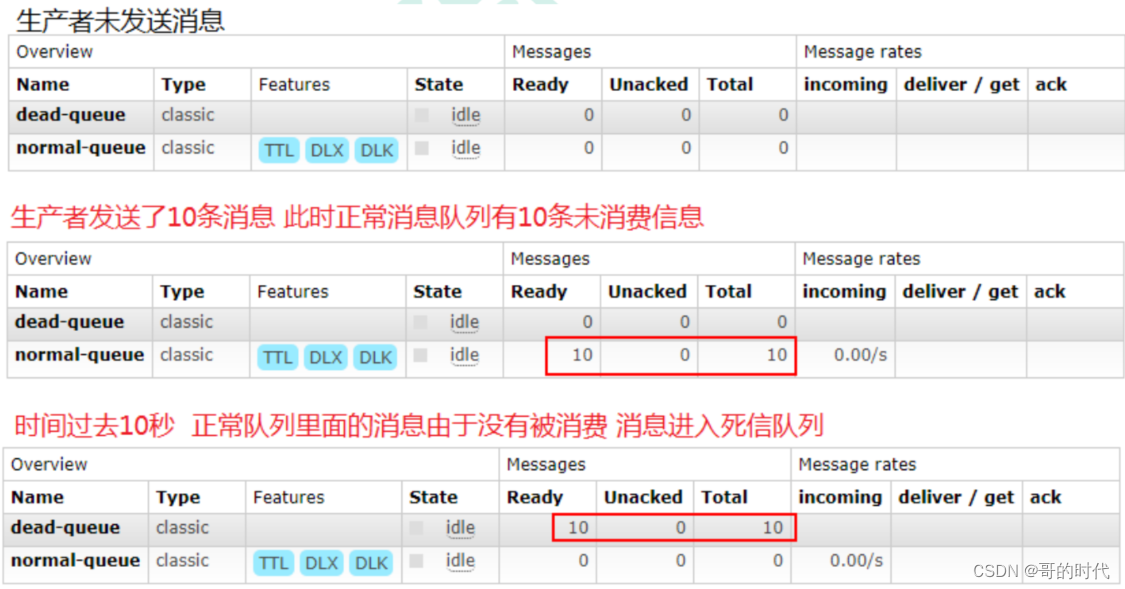Sort bottom table by Total column
The width and height of the screenshot is (1125, 589).
tap(724, 497)
